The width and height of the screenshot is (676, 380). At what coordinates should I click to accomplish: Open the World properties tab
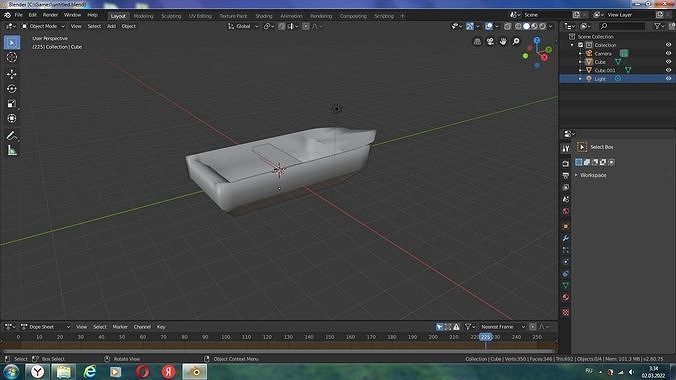(566, 211)
